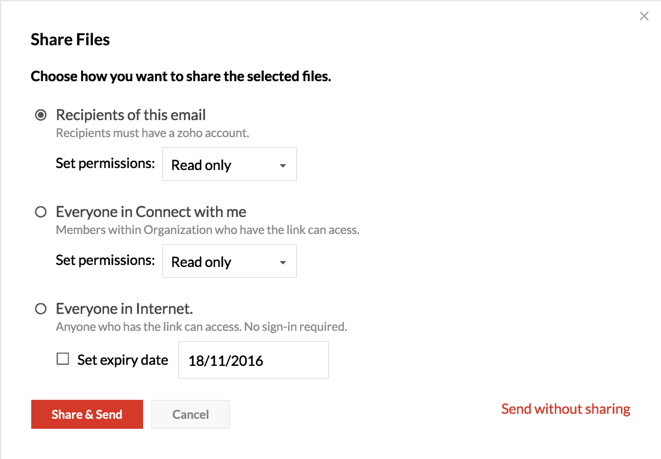Open permissions dropdown for email recipients
661x459 pixels.
[229, 165]
